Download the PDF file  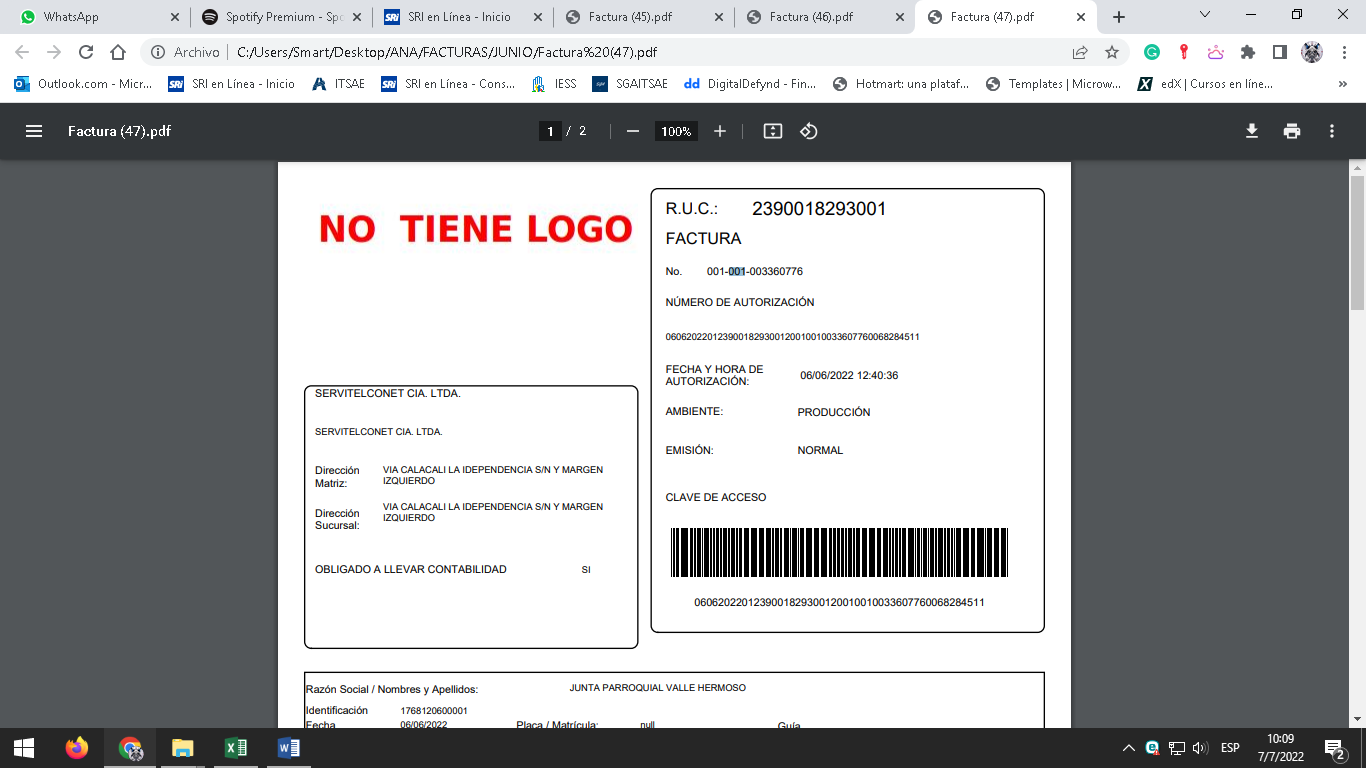point(1251,131)
